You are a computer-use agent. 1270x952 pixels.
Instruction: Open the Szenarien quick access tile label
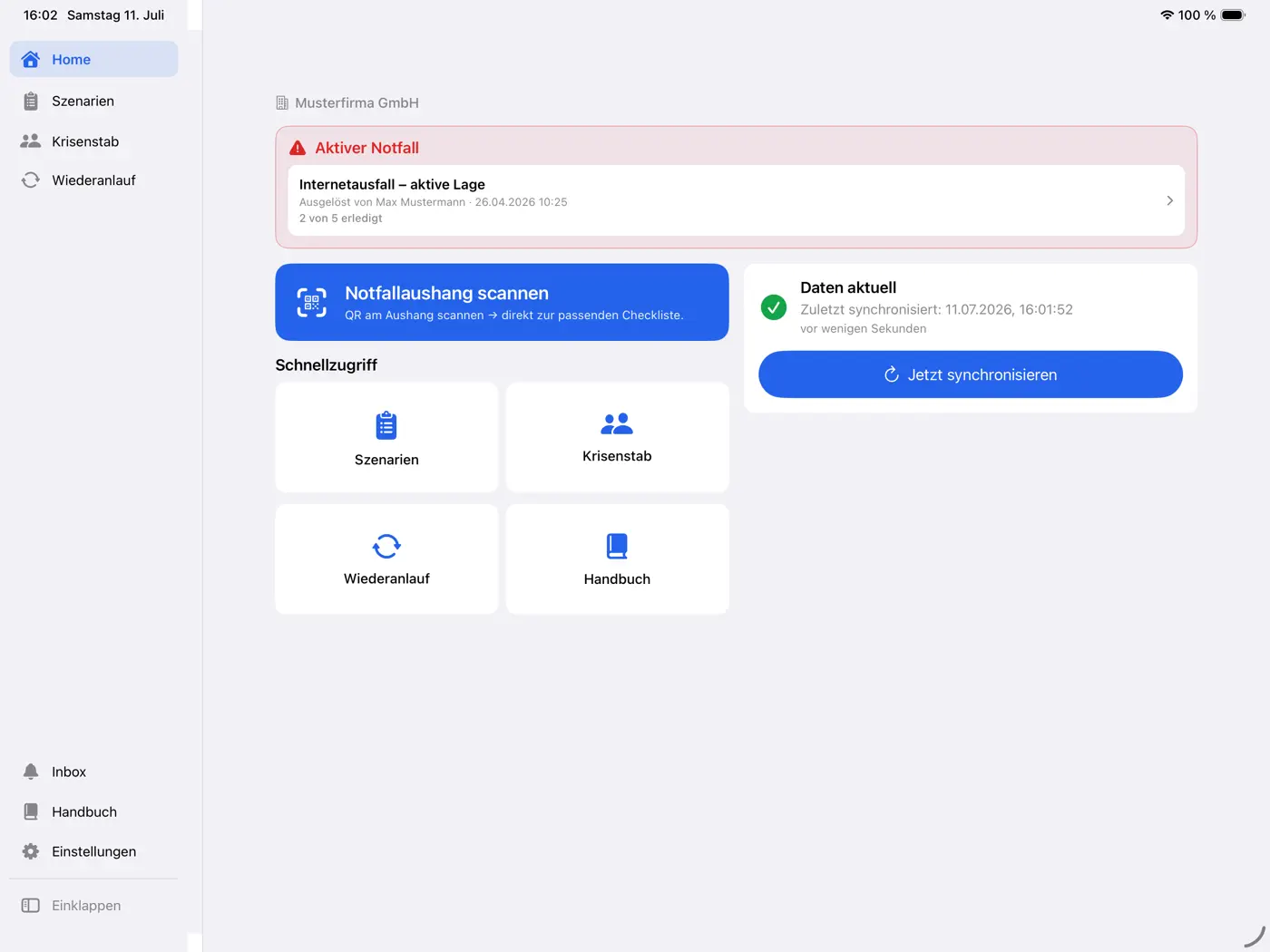pyautogui.click(x=386, y=460)
